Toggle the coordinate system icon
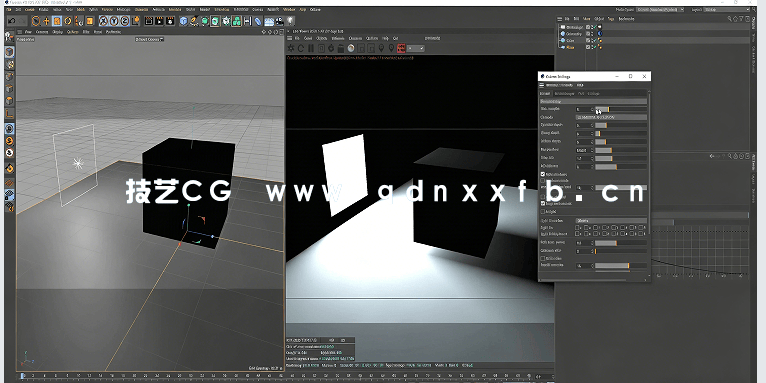The image size is (766, 383). [x=136, y=21]
